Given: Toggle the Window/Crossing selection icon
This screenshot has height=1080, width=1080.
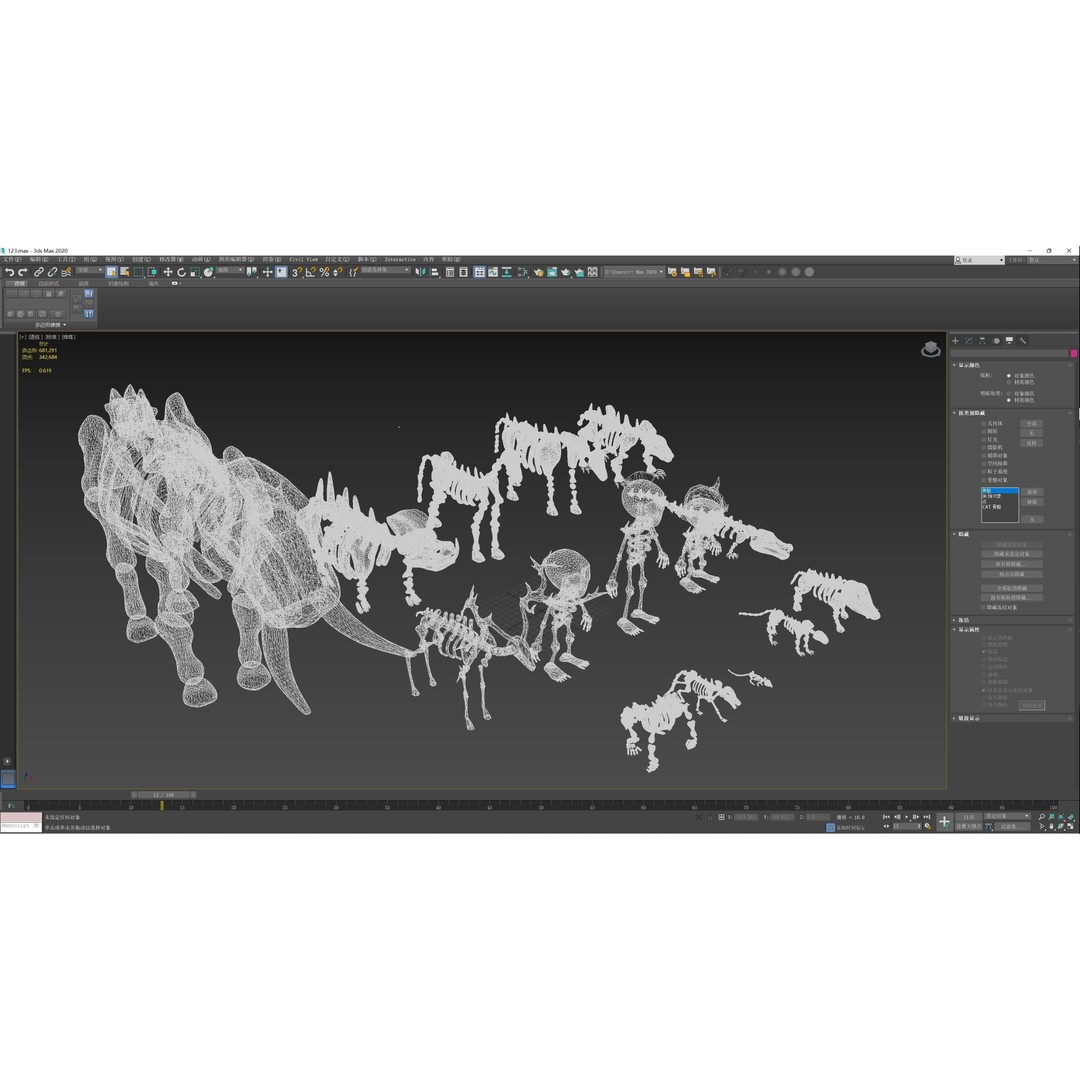Looking at the screenshot, I should (152, 272).
